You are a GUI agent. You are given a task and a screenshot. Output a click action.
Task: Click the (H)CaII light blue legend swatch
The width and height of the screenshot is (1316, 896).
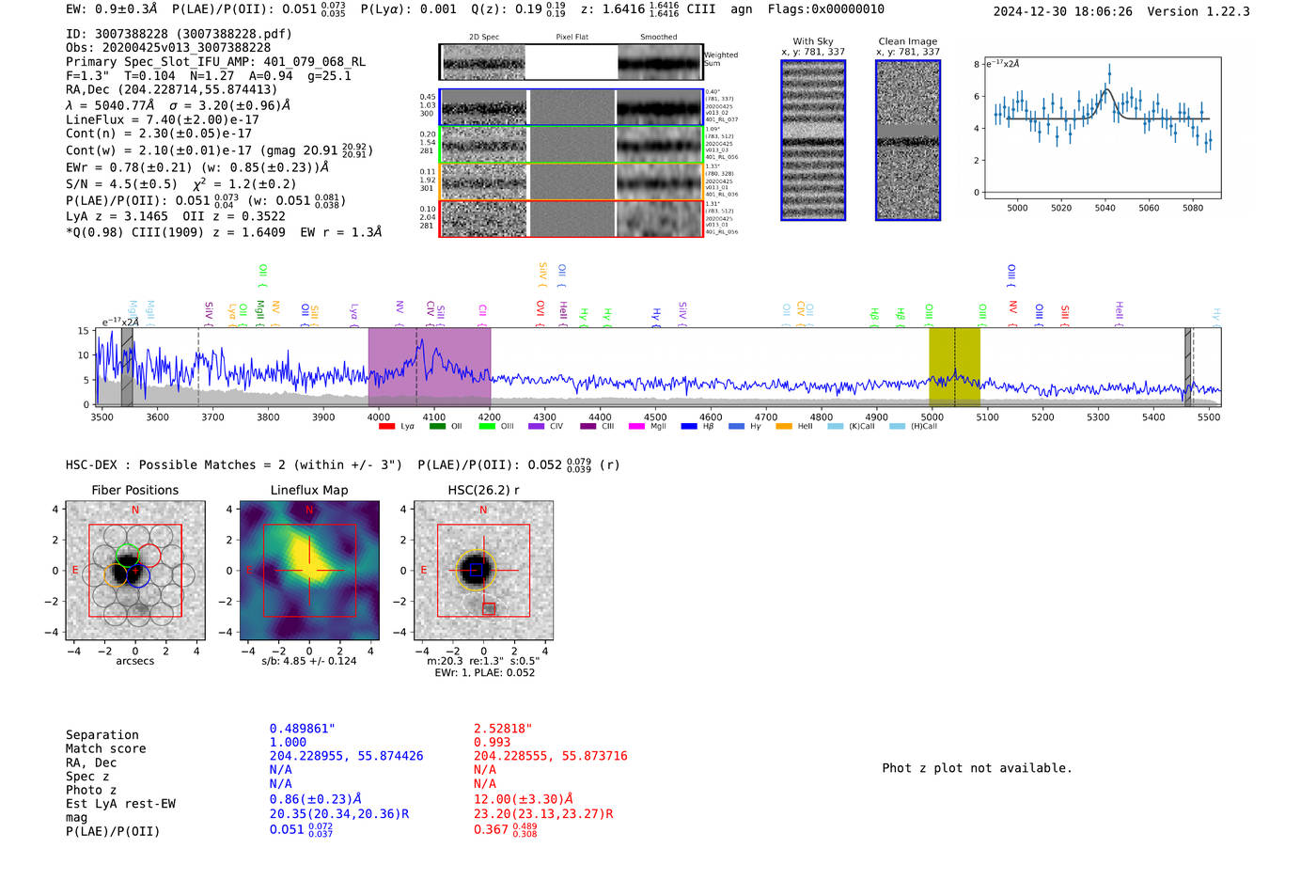pyautogui.click(x=897, y=427)
